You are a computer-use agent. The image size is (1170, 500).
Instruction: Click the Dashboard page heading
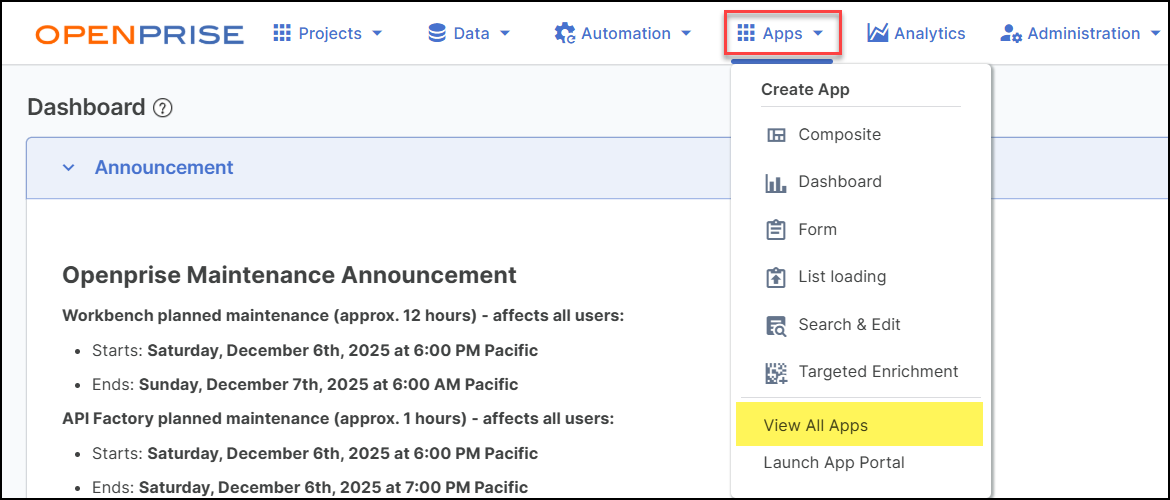click(x=86, y=107)
